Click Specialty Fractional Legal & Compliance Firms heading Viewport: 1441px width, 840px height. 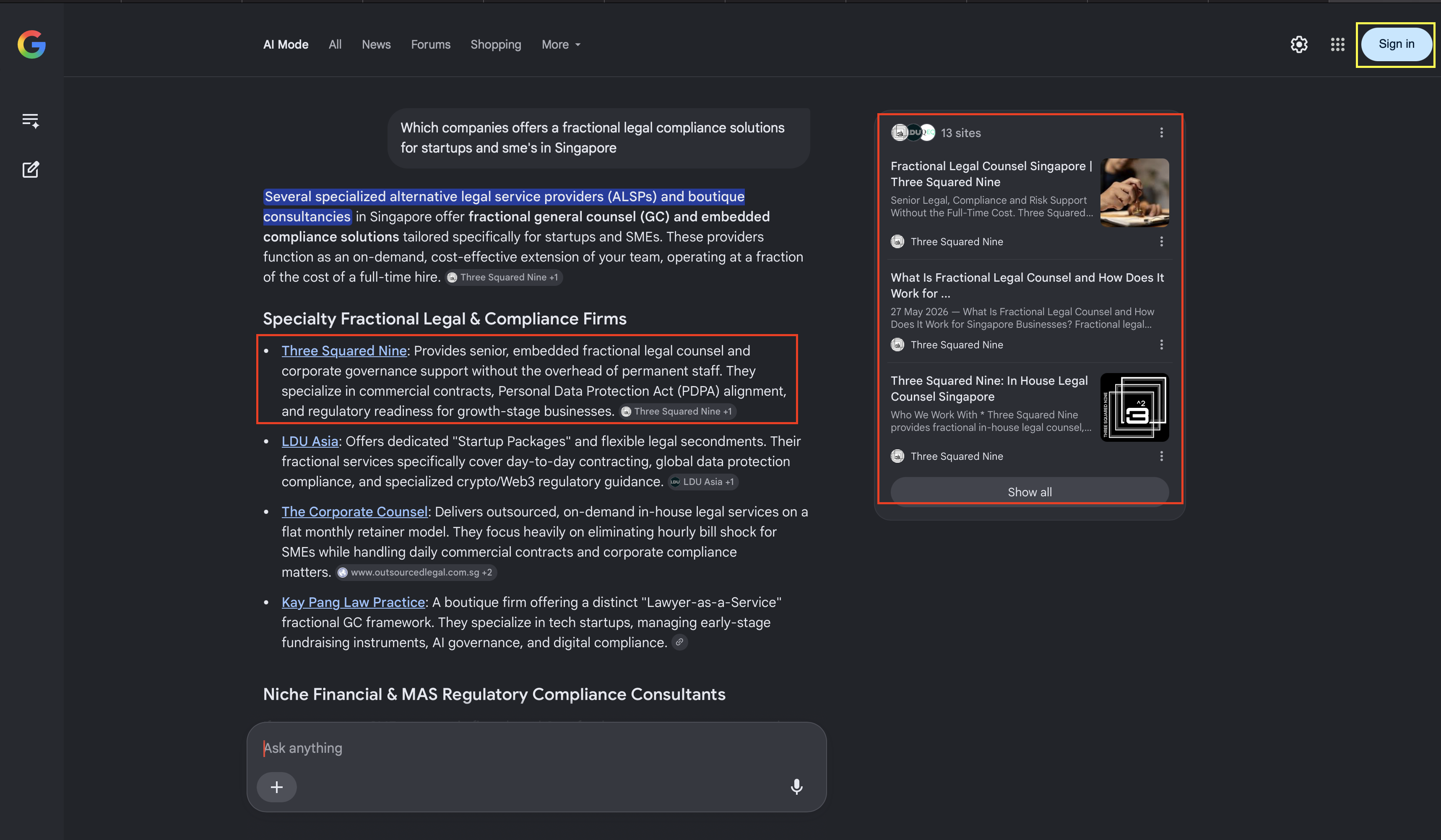click(x=445, y=319)
